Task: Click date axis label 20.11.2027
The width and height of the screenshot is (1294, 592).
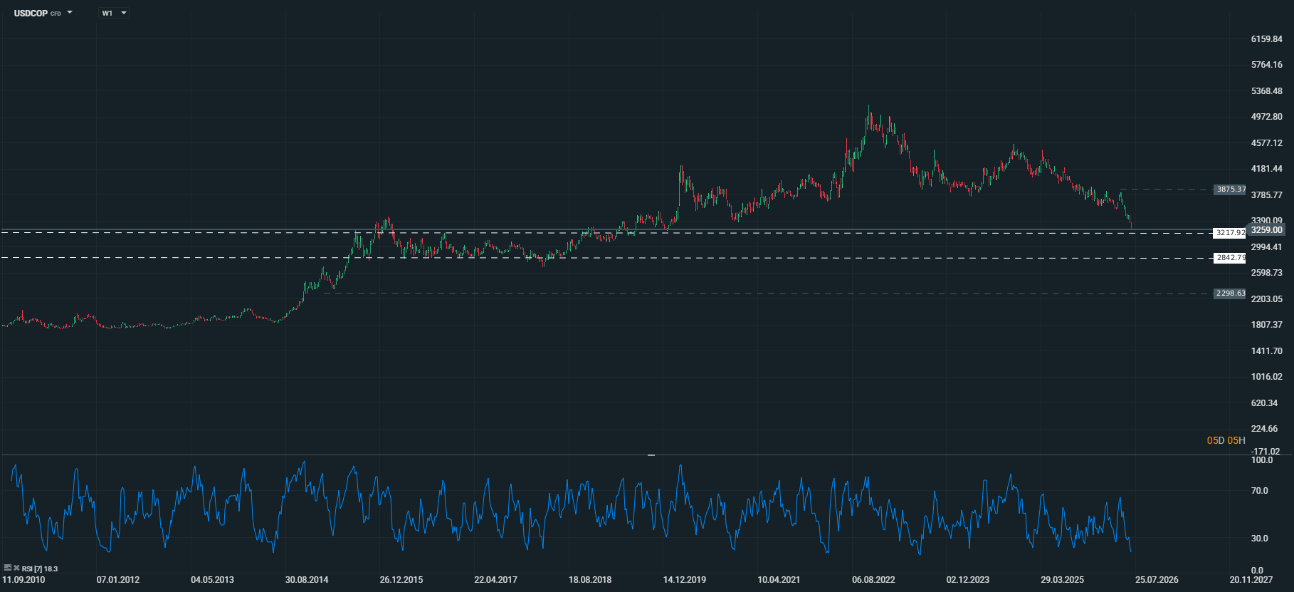Action: click(x=1251, y=579)
